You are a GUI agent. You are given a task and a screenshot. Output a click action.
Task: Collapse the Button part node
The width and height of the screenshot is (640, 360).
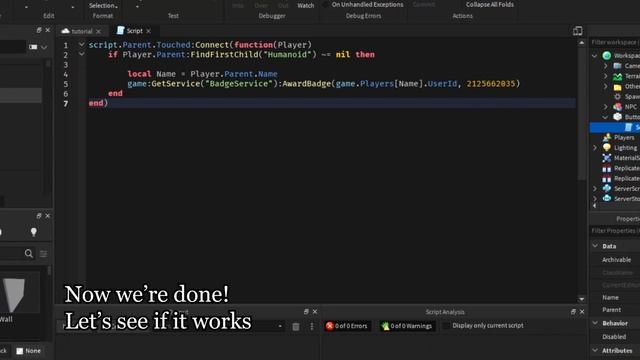[606, 117]
